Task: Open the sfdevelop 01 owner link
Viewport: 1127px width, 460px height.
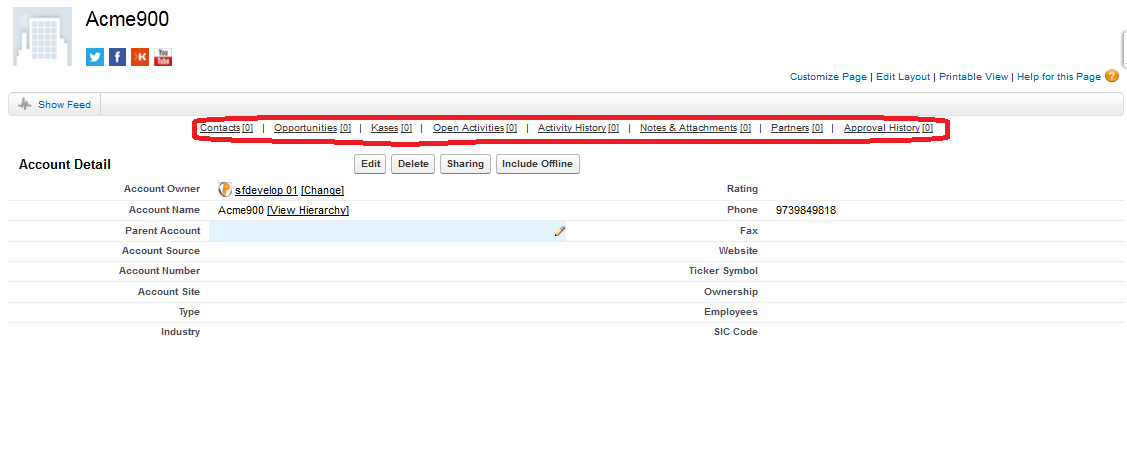Action: [266, 190]
